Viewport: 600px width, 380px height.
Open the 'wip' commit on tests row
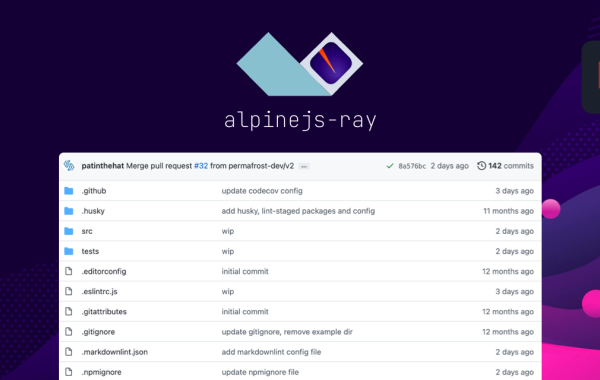[228, 251]
